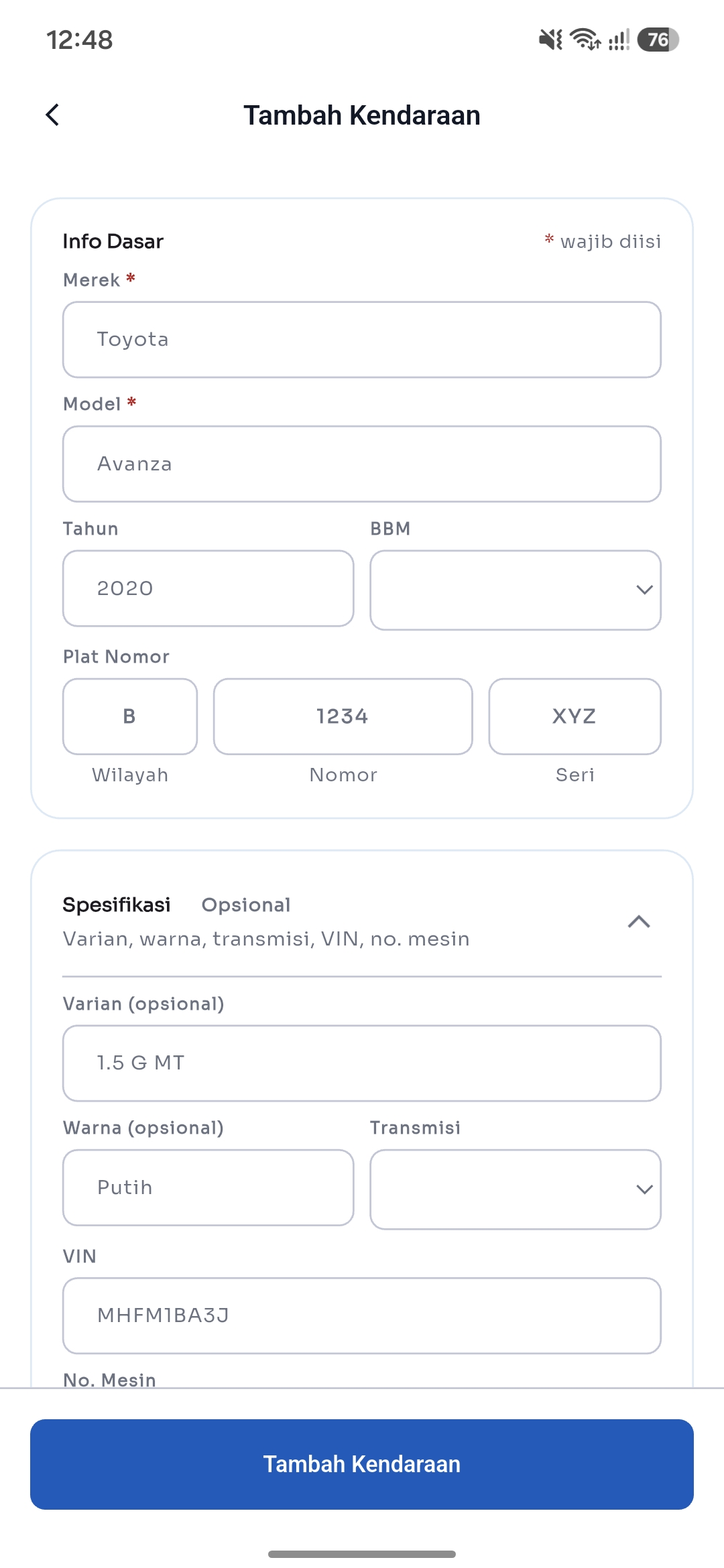Click the Tahun field showing 2020
Screen dimensions: 724x1568
coord(208,588)
